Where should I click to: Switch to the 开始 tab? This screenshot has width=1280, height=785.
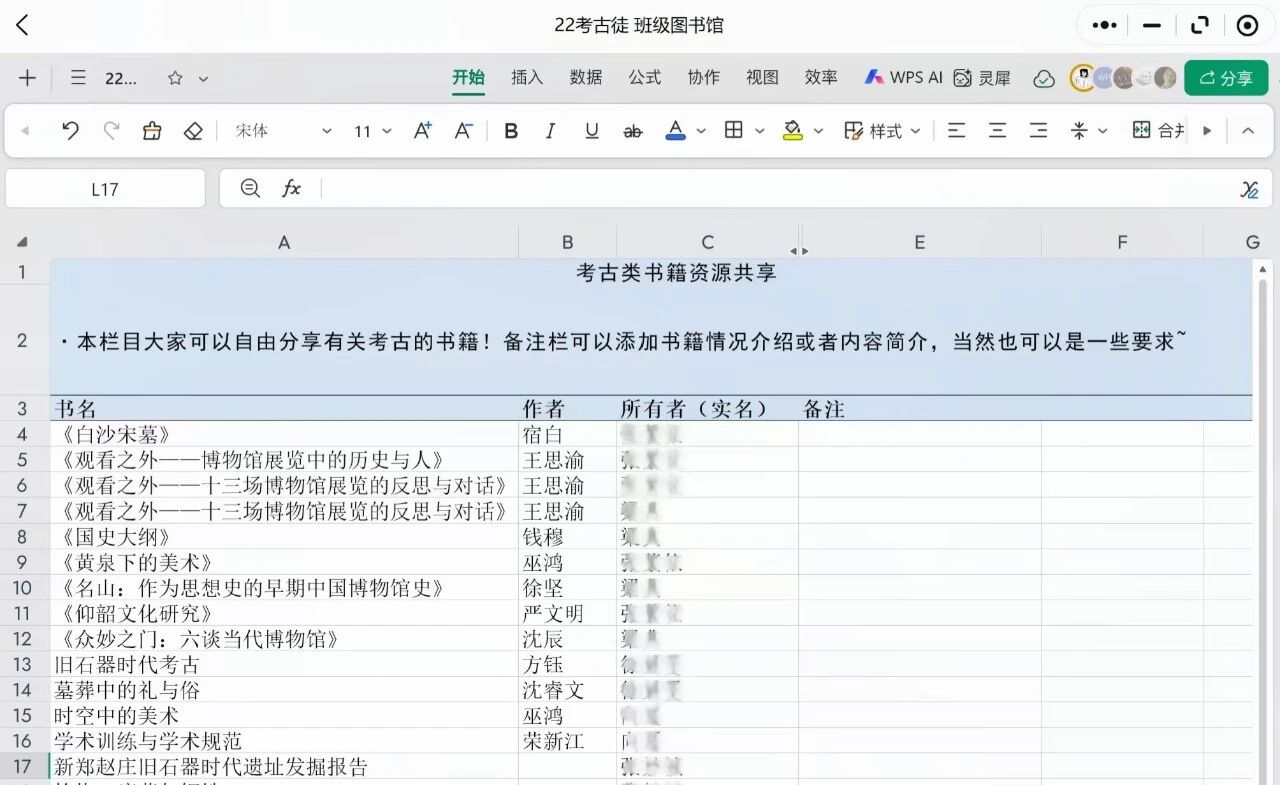point(468,78)
